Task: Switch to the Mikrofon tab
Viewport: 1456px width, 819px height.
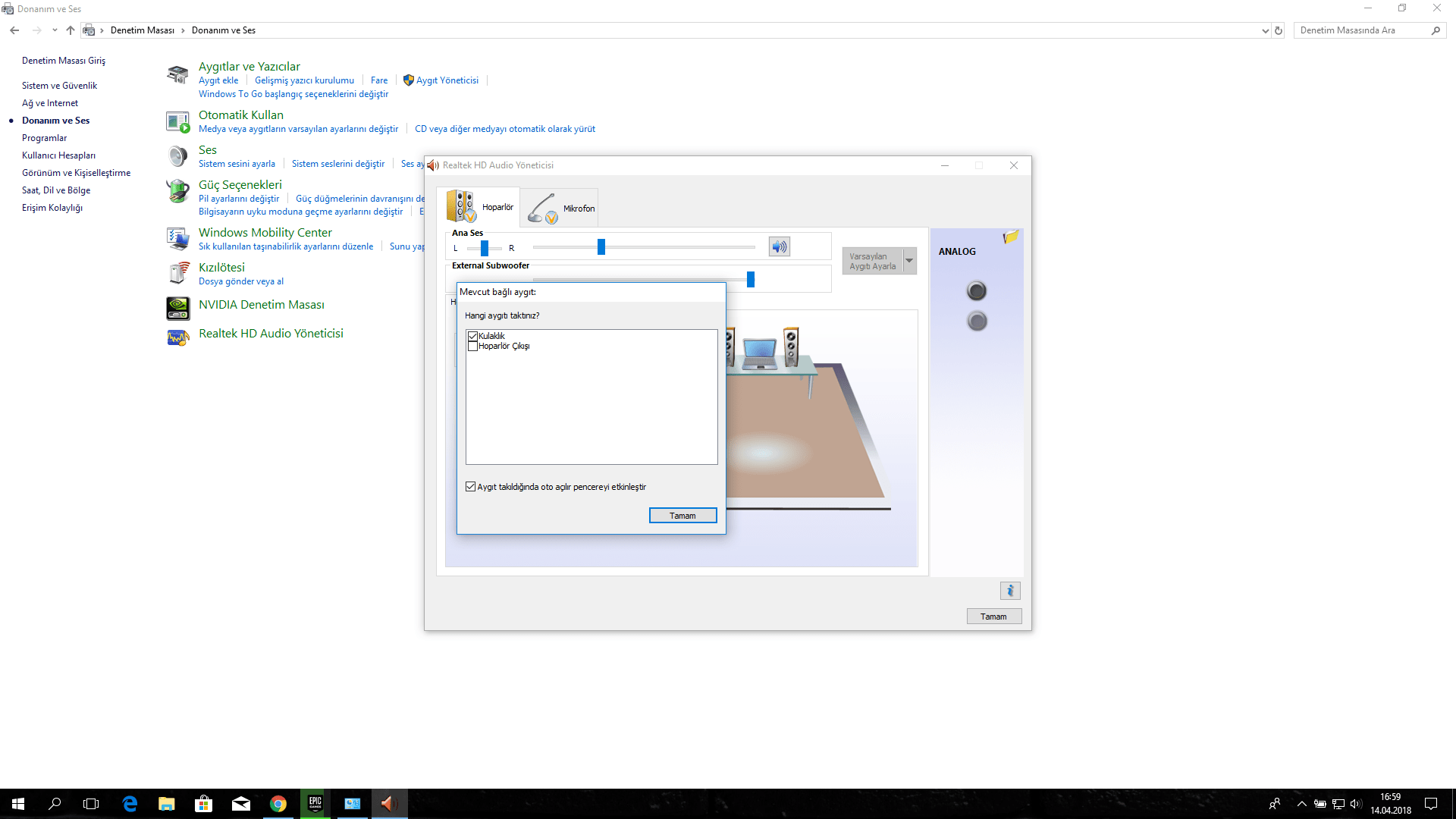Action: [x=560, y=208]
